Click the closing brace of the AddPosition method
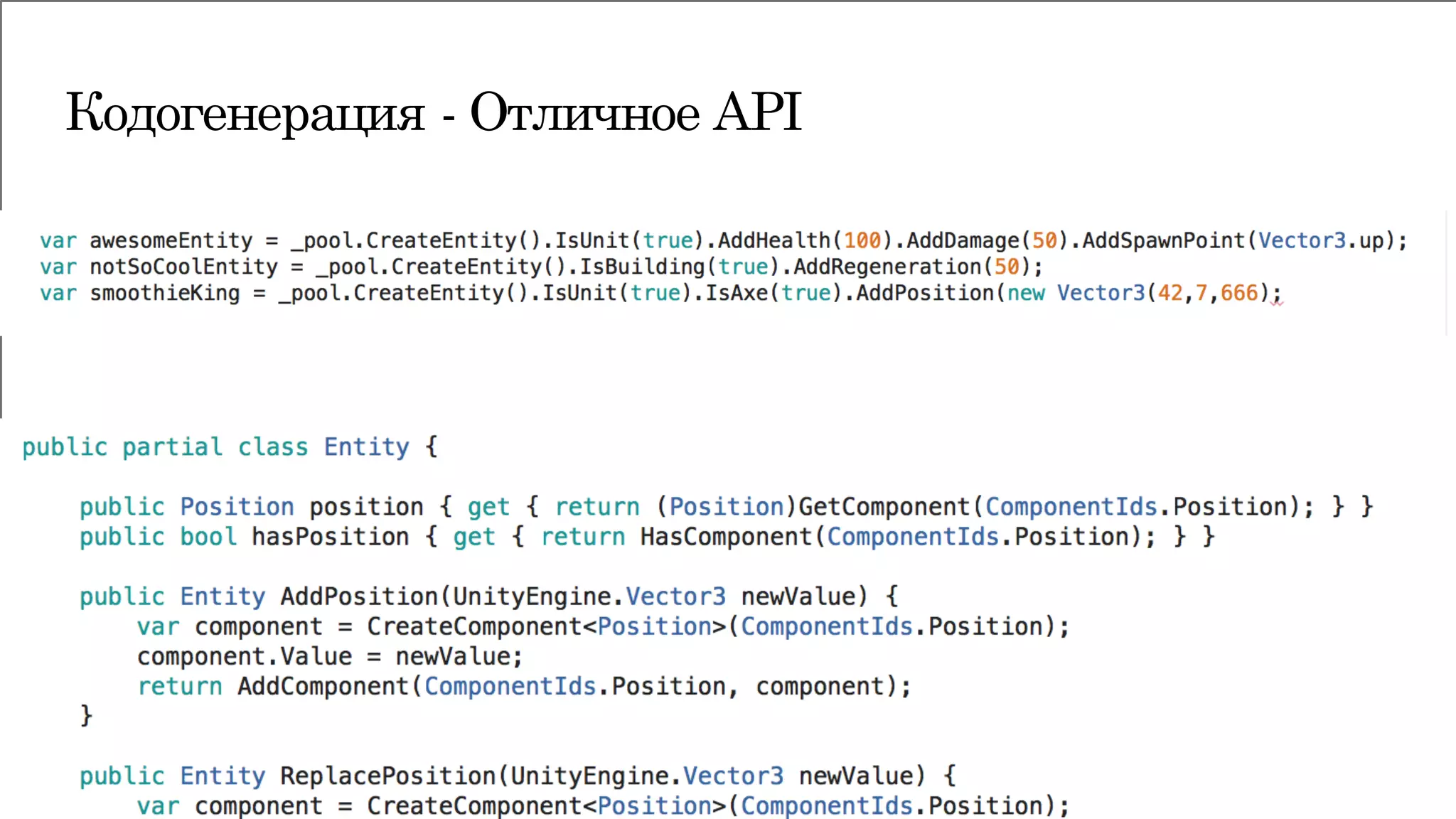Viewport: 1456px width, 819px height. pos(86,715)
